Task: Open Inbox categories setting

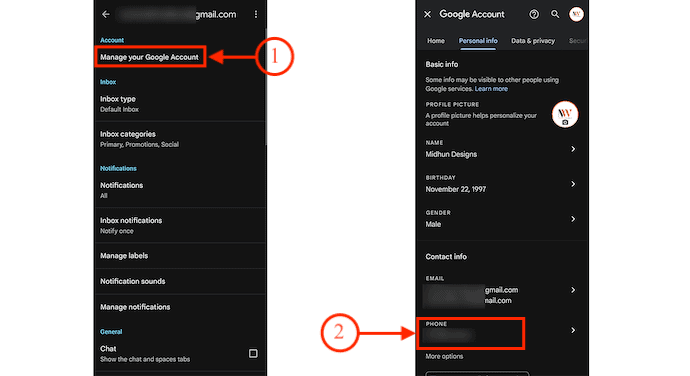Action: (180, 139)
